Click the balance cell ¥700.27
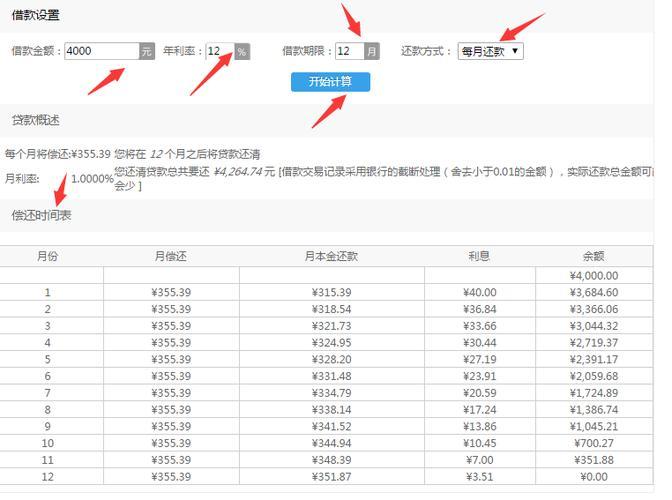 [x=594, y=443]
